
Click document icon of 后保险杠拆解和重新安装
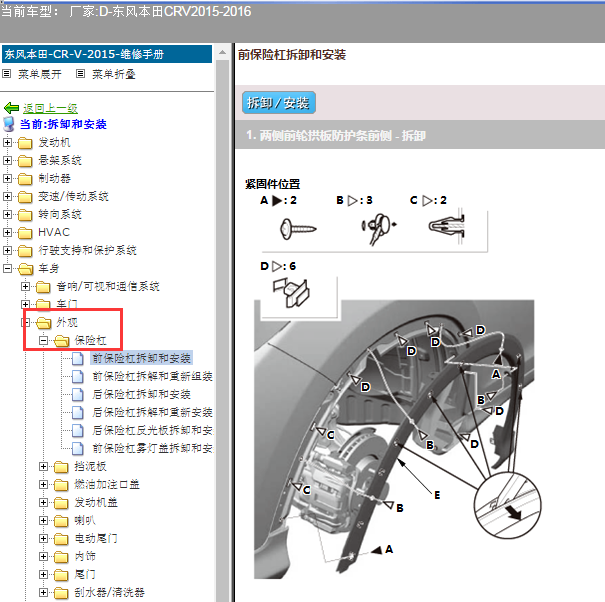tap(78, 413)
